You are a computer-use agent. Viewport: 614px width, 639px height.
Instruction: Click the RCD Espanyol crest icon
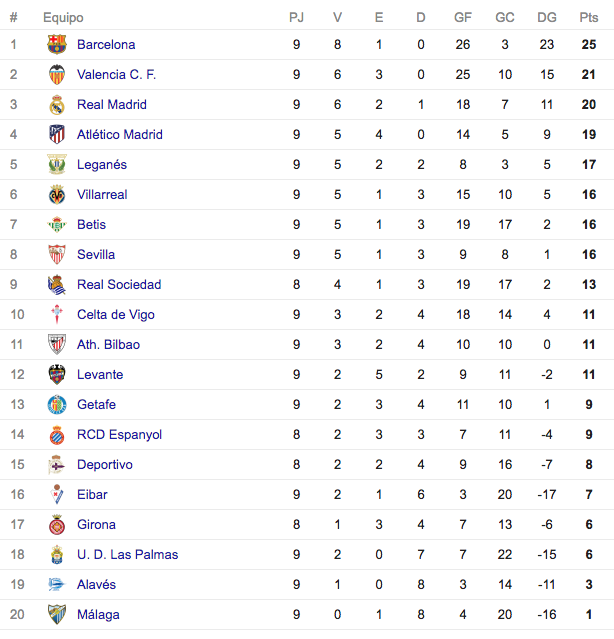57,434
